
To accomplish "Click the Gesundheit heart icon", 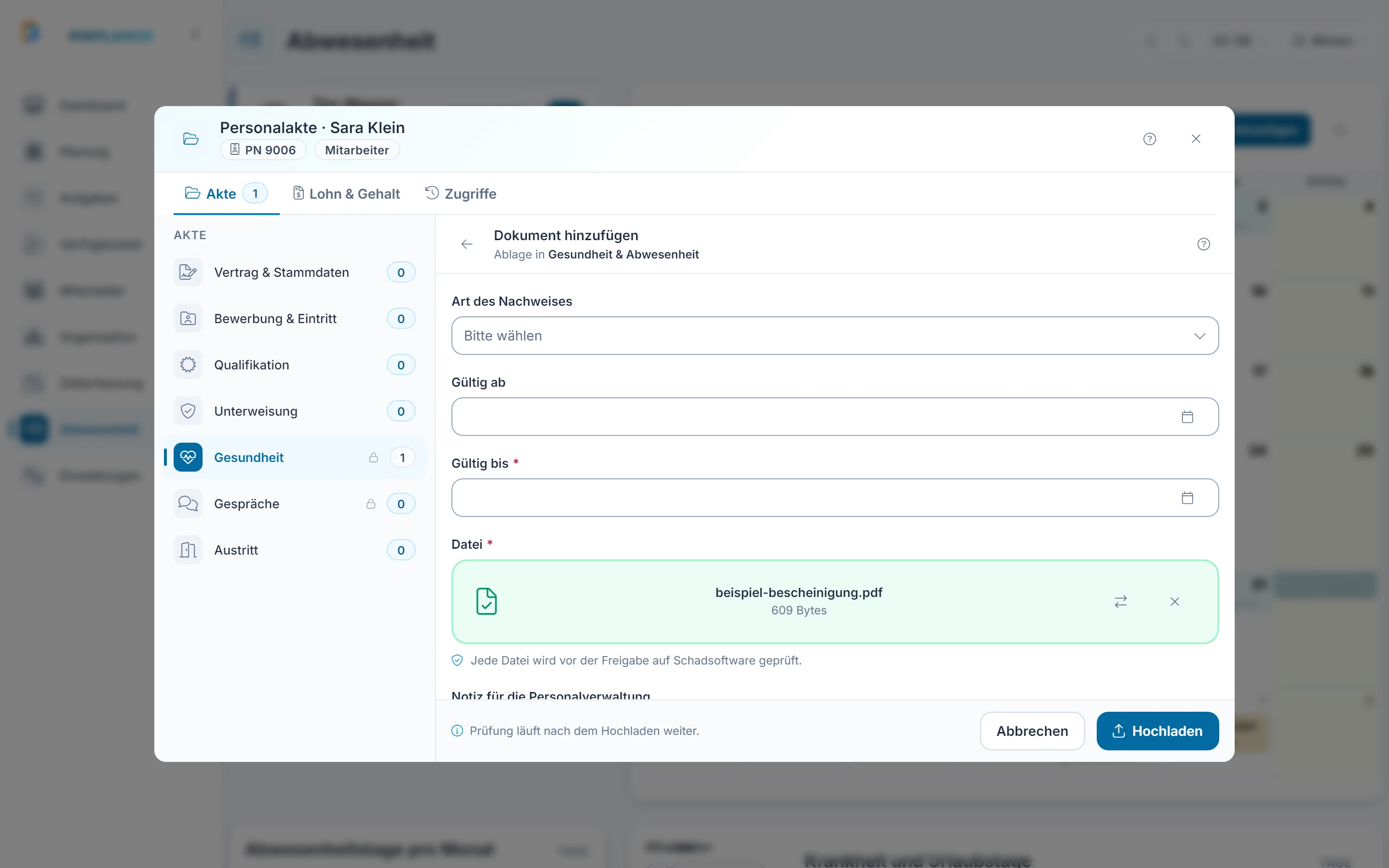I will tap(188, 458).
